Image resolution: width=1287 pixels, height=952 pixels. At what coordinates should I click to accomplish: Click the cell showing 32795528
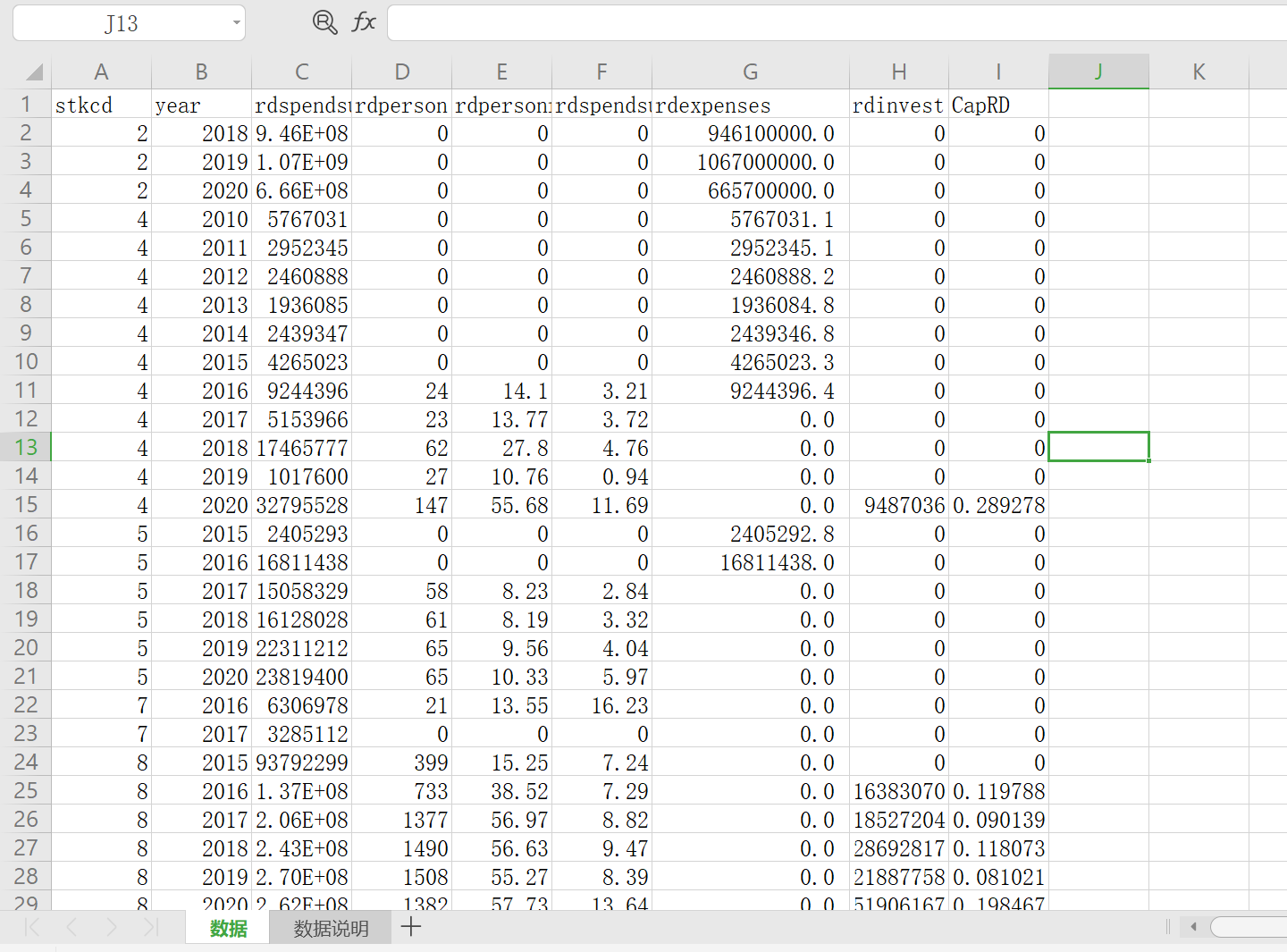point(302,505)
